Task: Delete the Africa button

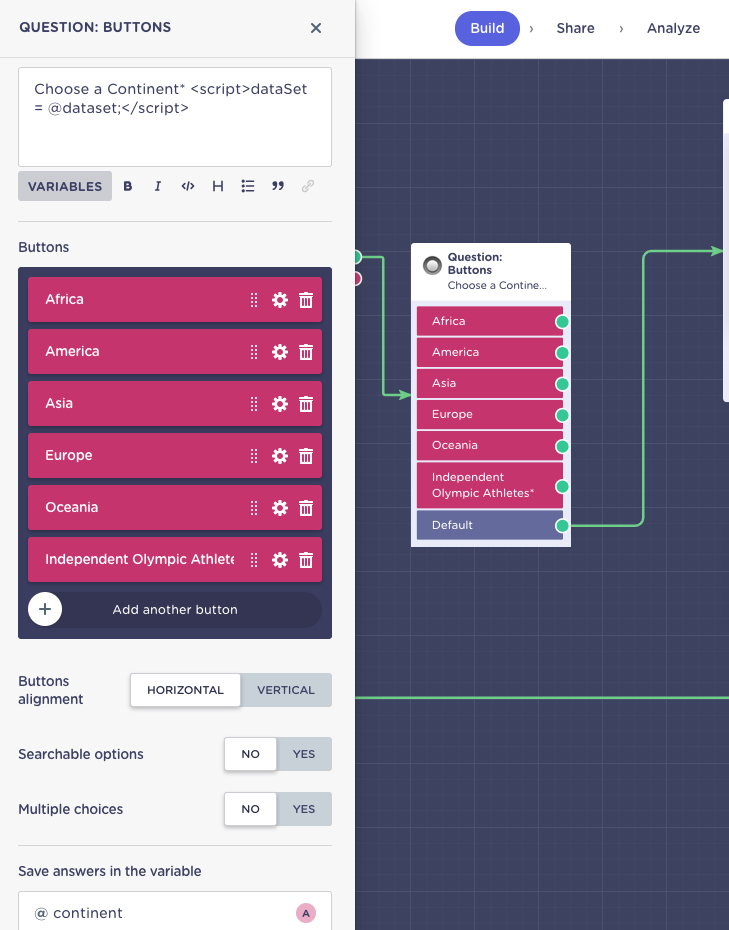Action: 306,300
